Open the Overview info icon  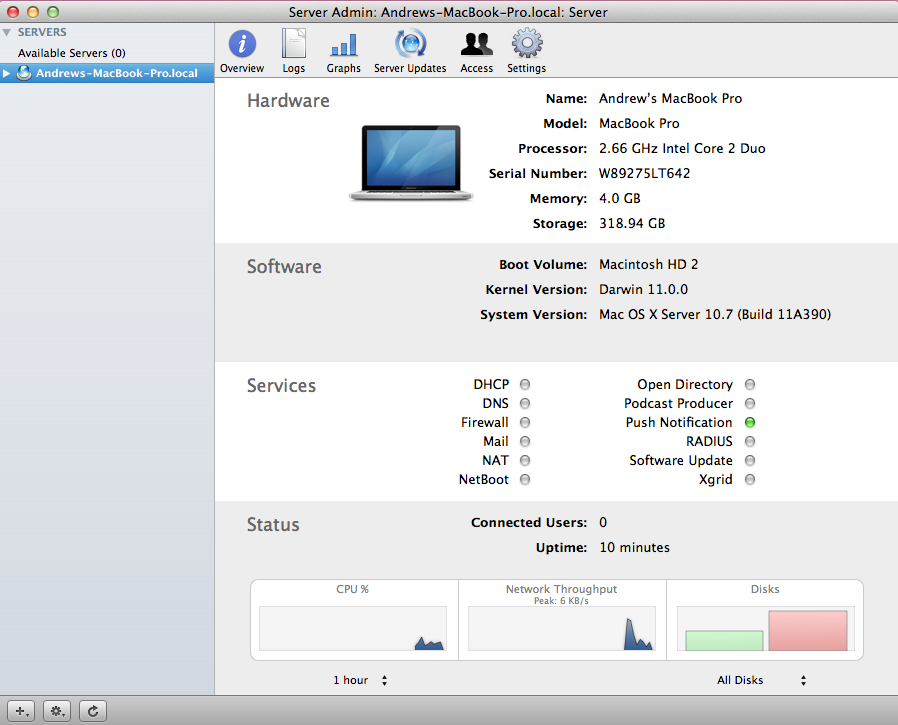click(x=242, y=44)
